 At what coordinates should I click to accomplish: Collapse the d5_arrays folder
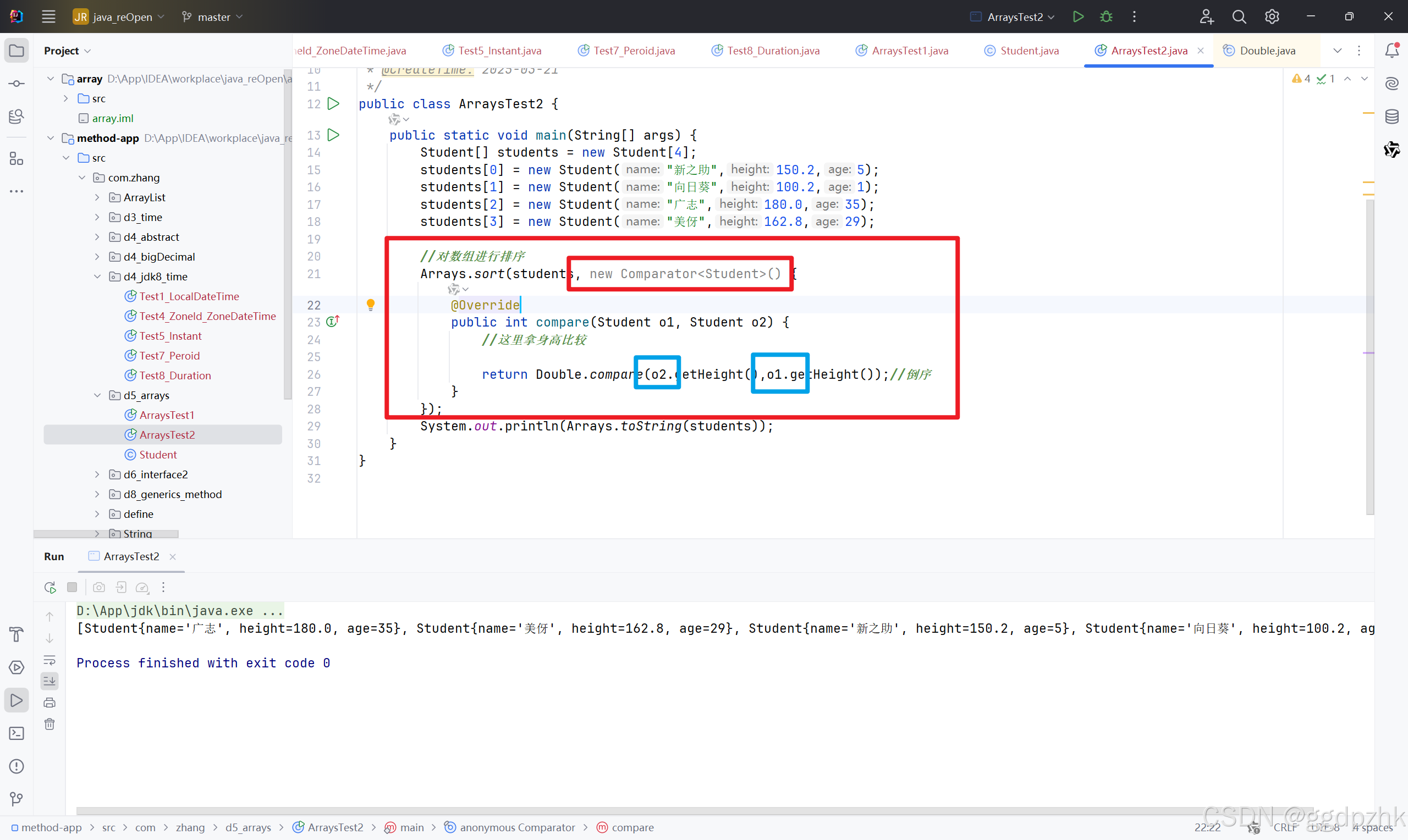point(97,395)
